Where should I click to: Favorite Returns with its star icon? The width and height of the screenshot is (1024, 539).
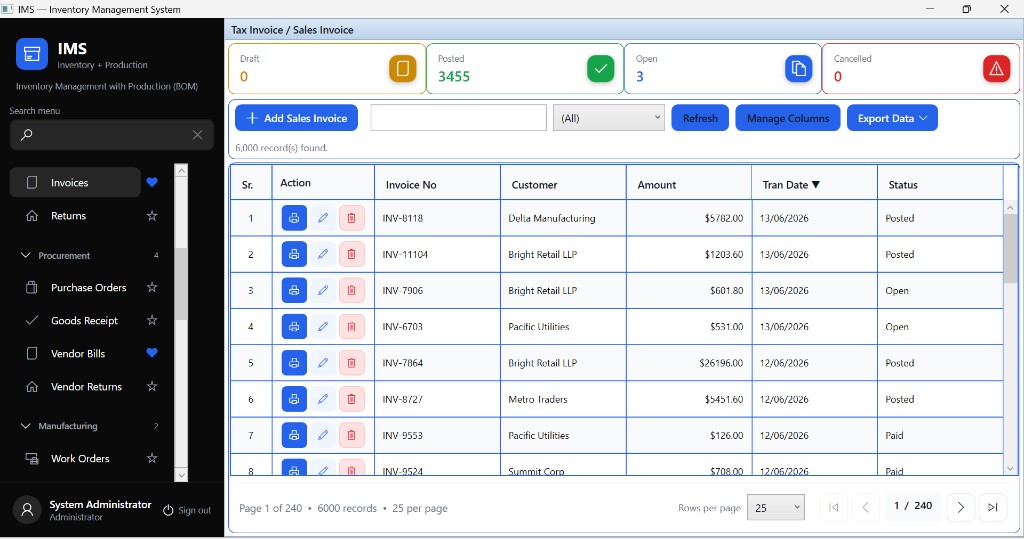pos(152,216)
